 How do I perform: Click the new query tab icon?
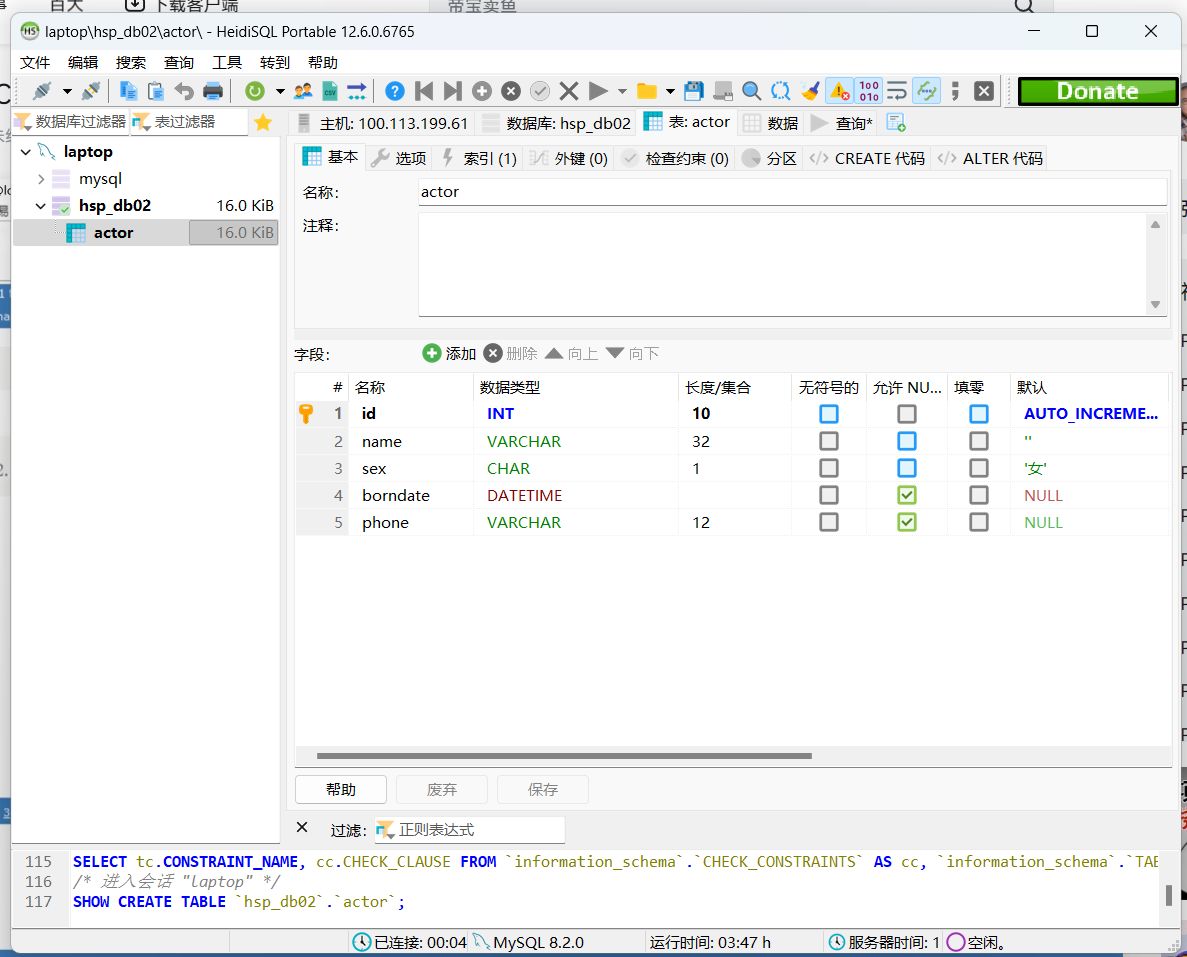tap(897, 123)
